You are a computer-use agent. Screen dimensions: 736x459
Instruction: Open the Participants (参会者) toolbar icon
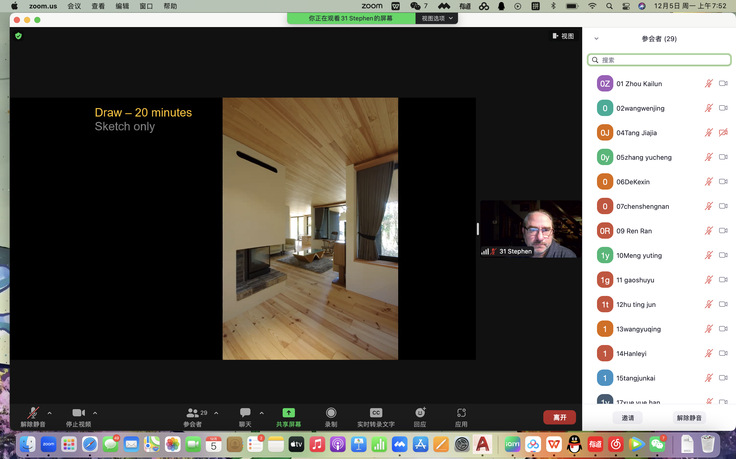coord(191,413)
